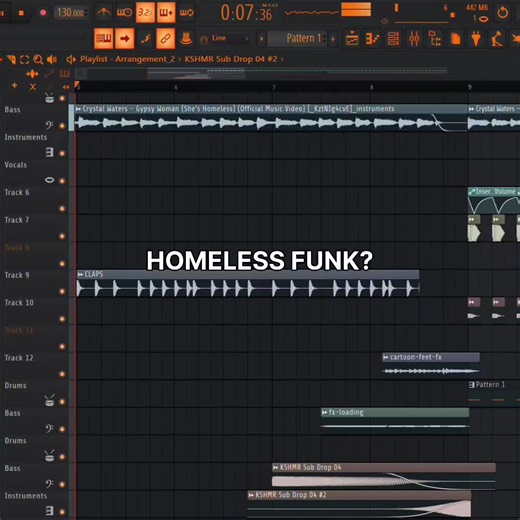
Task: Click the circular arrow icon at top right
Action: click(503, 13)
